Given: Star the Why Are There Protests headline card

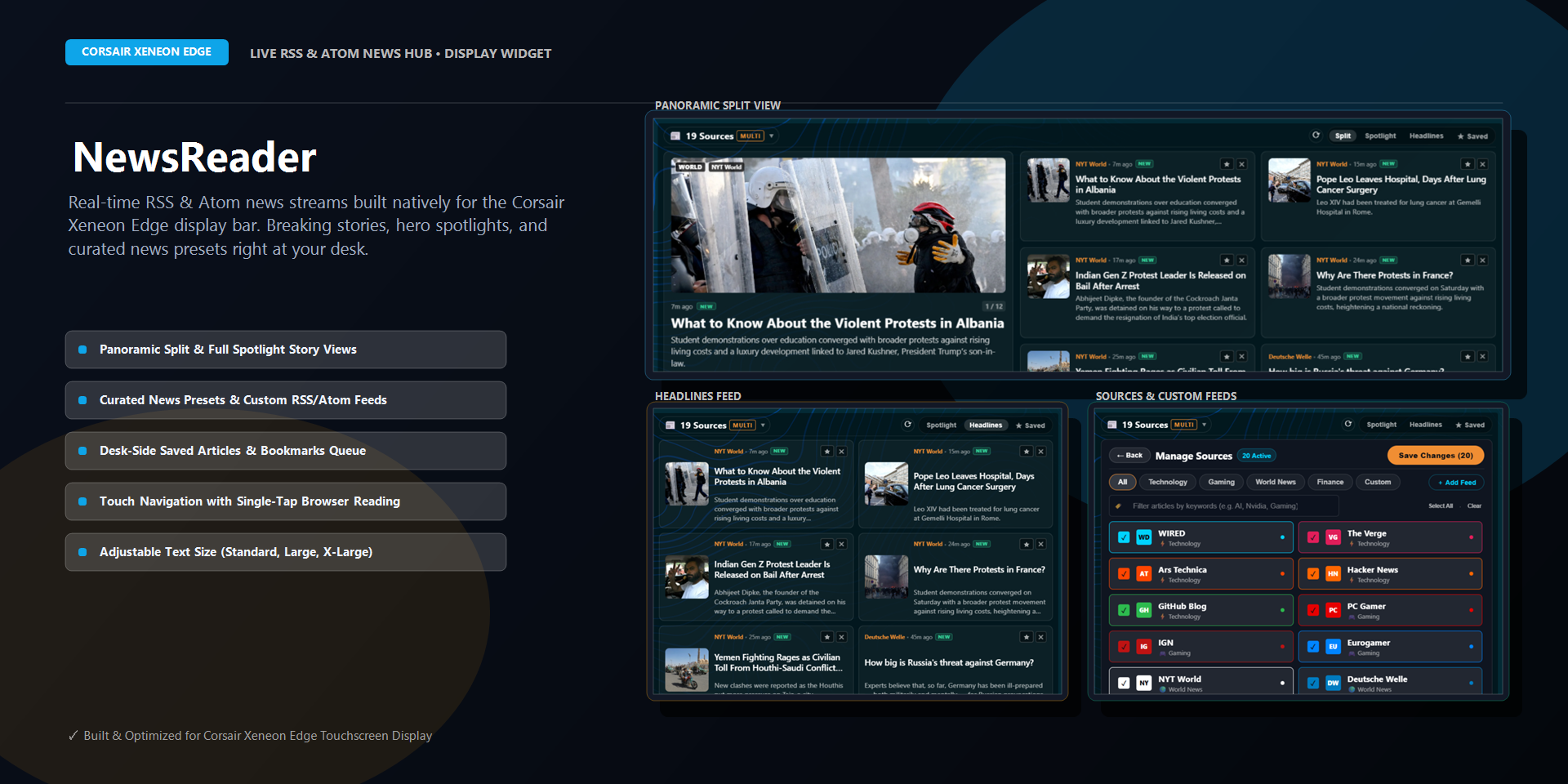Looking at the screenshot, I should point(1027,544).
